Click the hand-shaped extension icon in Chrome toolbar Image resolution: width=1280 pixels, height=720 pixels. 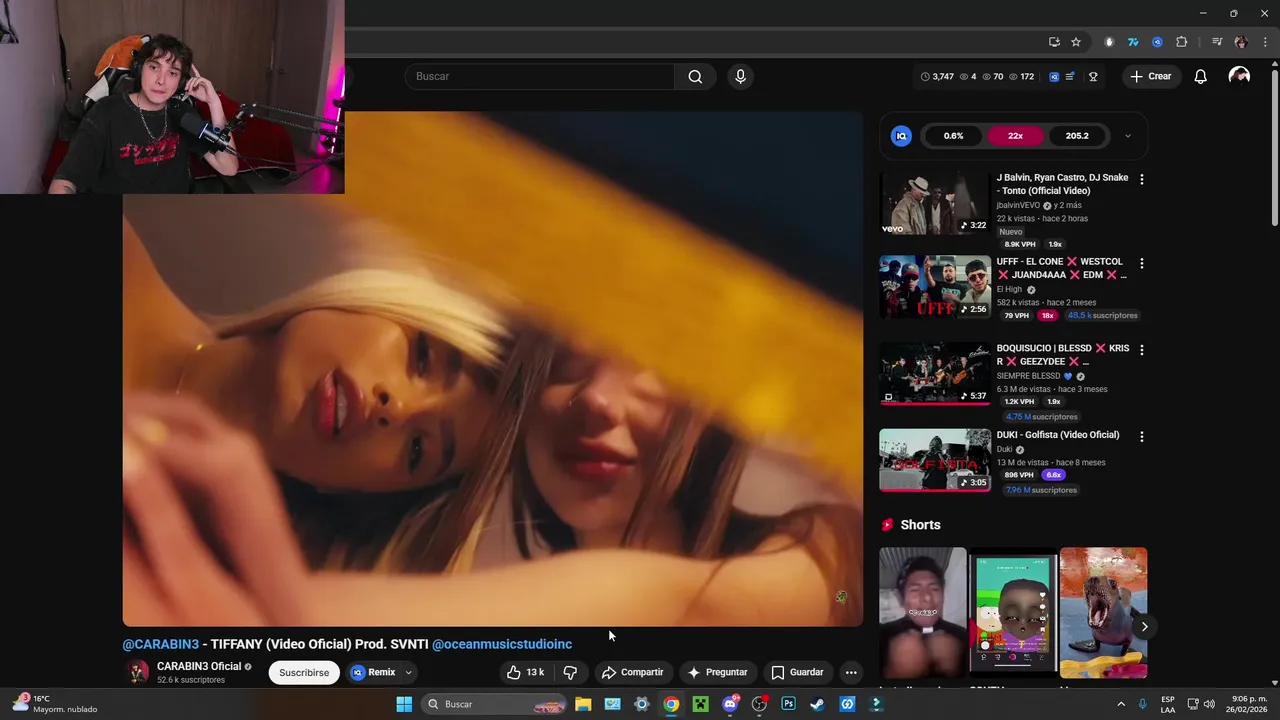[1109, 42]
